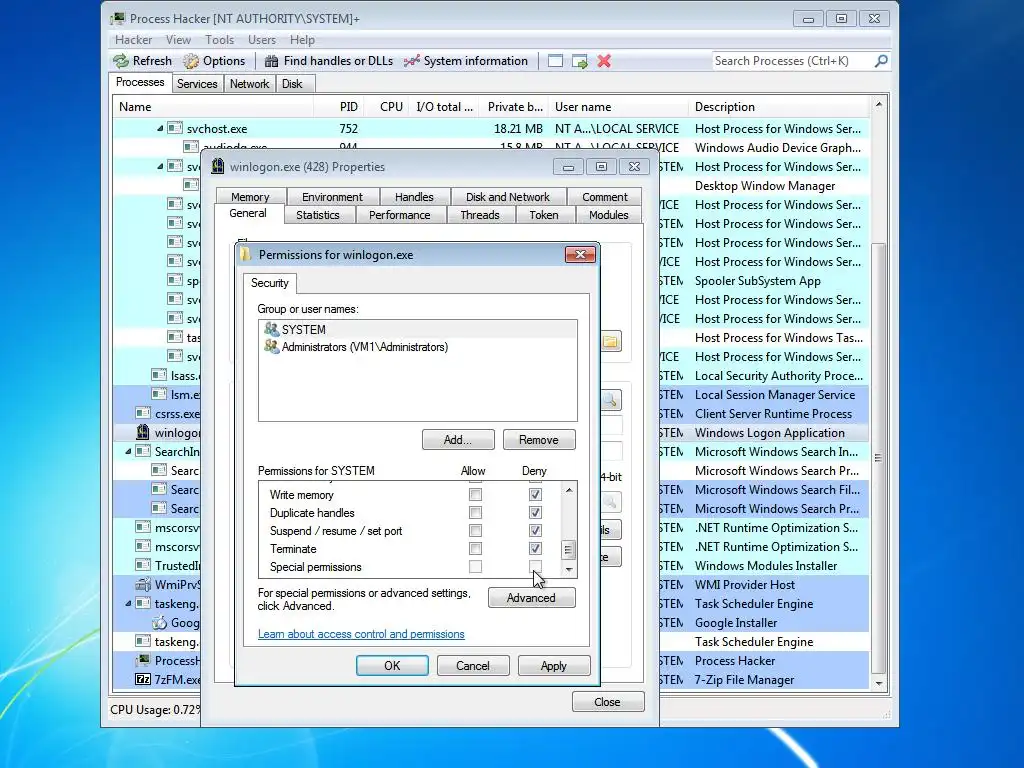Open Advanced permission settings

coord(532,598)
